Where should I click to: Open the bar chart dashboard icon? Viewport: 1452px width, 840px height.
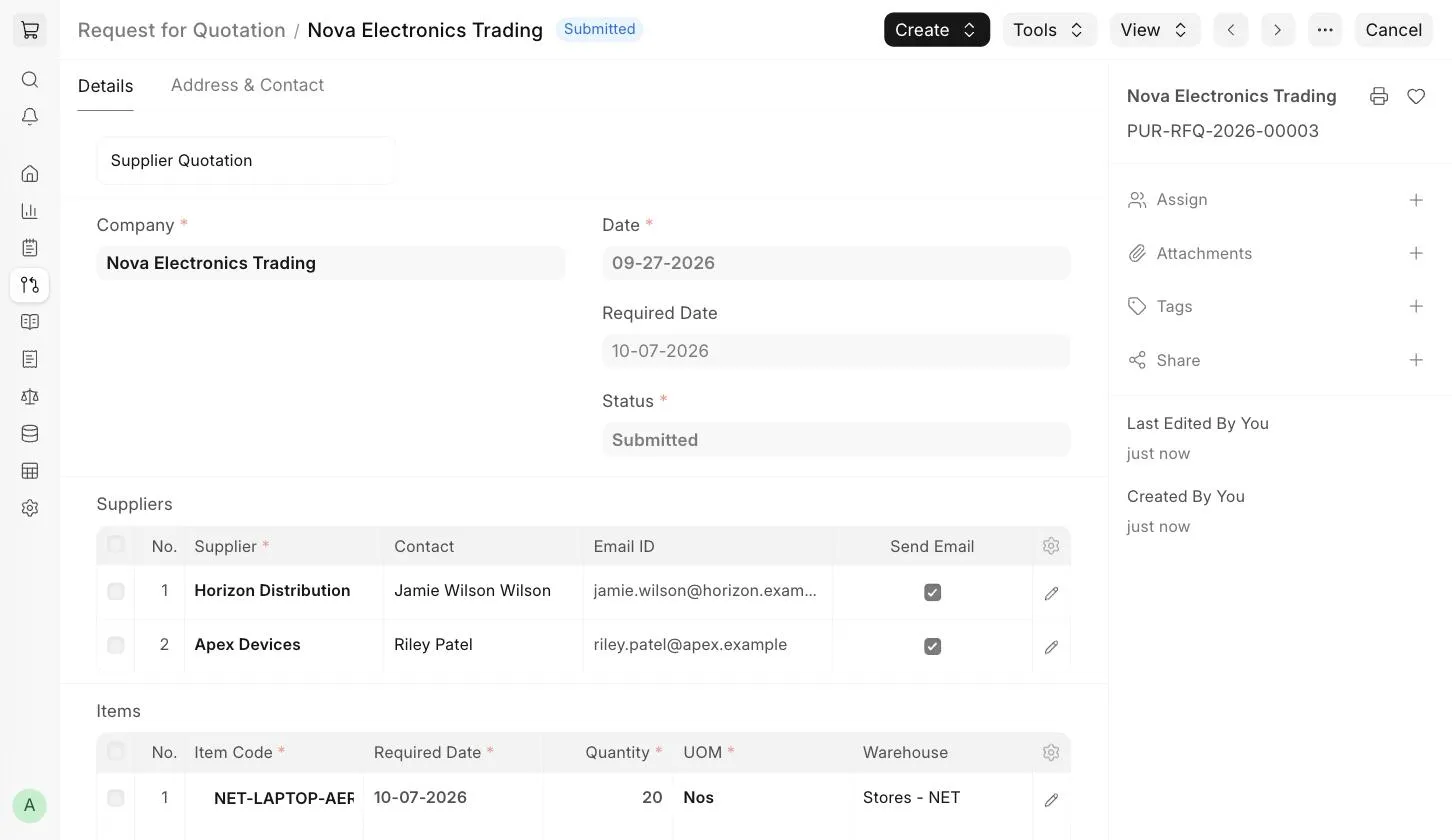[x=30, y=211]
